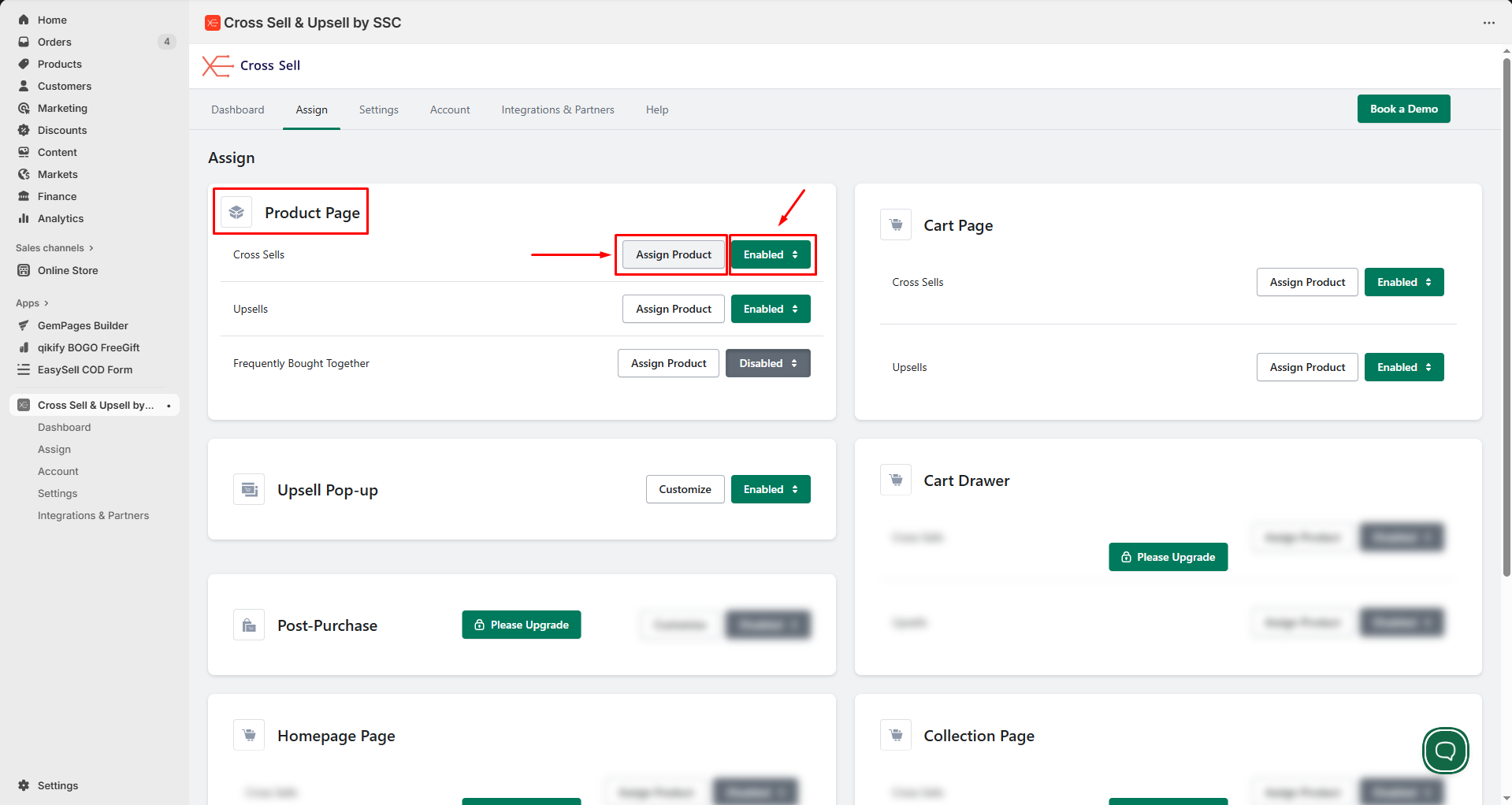This screenshot has height=805, width=1512.
Task: Open the live chat widget icon
Action: (1445, 751)
